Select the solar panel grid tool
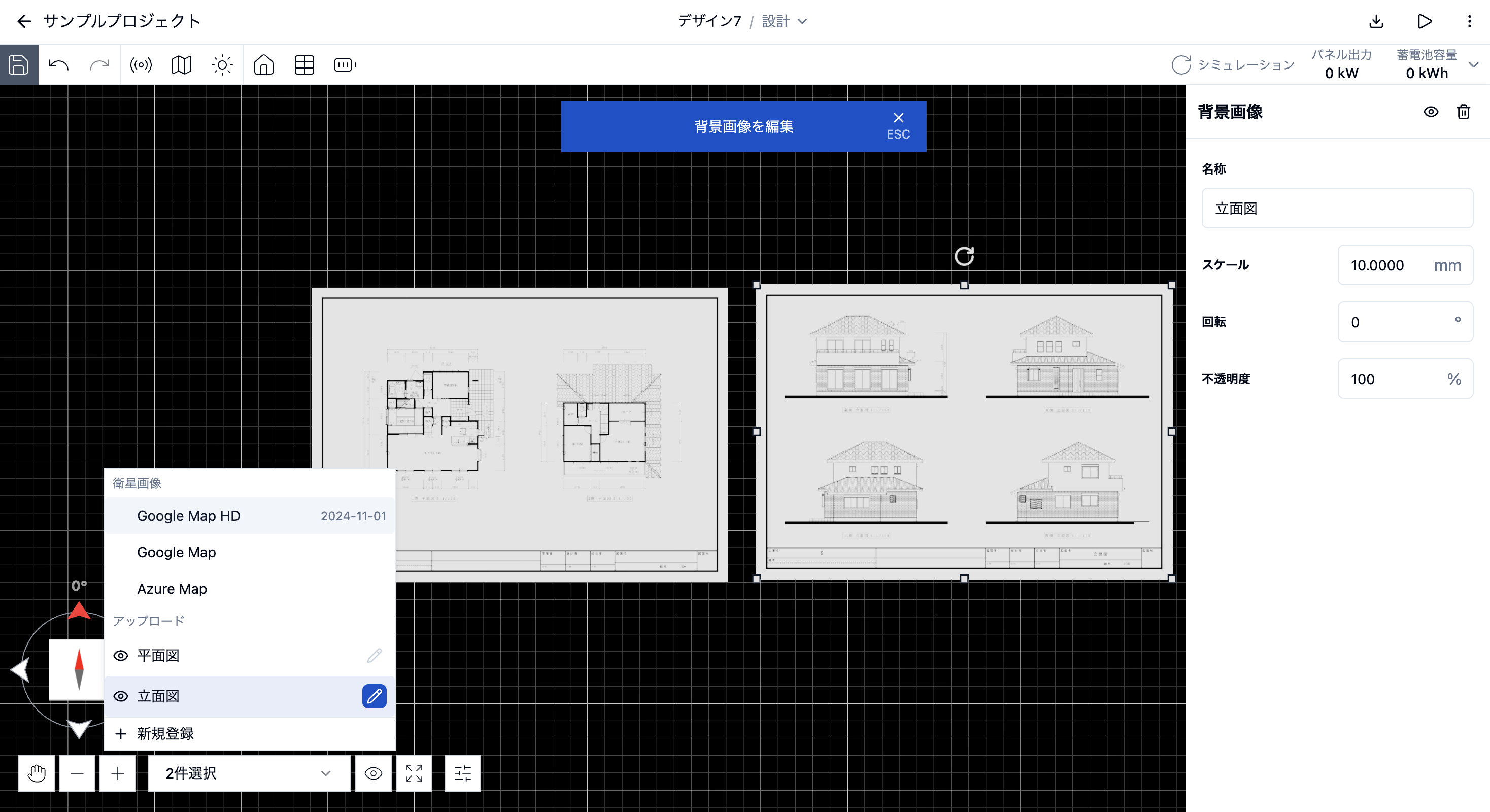This screenshot has height=812, width=1490. (304, 65)
